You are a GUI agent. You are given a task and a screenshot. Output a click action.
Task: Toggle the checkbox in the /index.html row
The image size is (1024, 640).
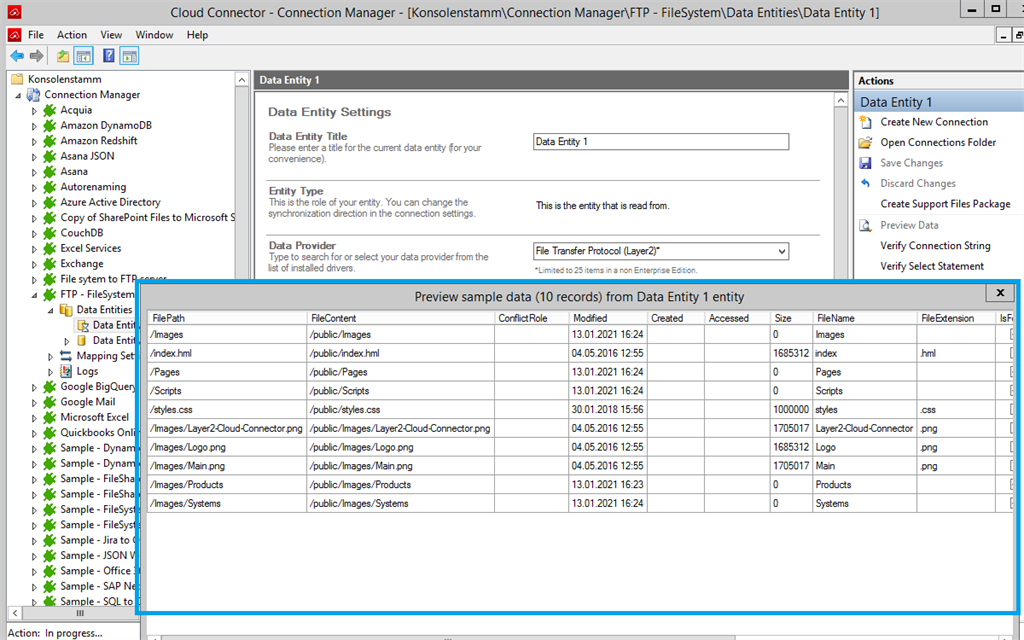pos(1010,354)
